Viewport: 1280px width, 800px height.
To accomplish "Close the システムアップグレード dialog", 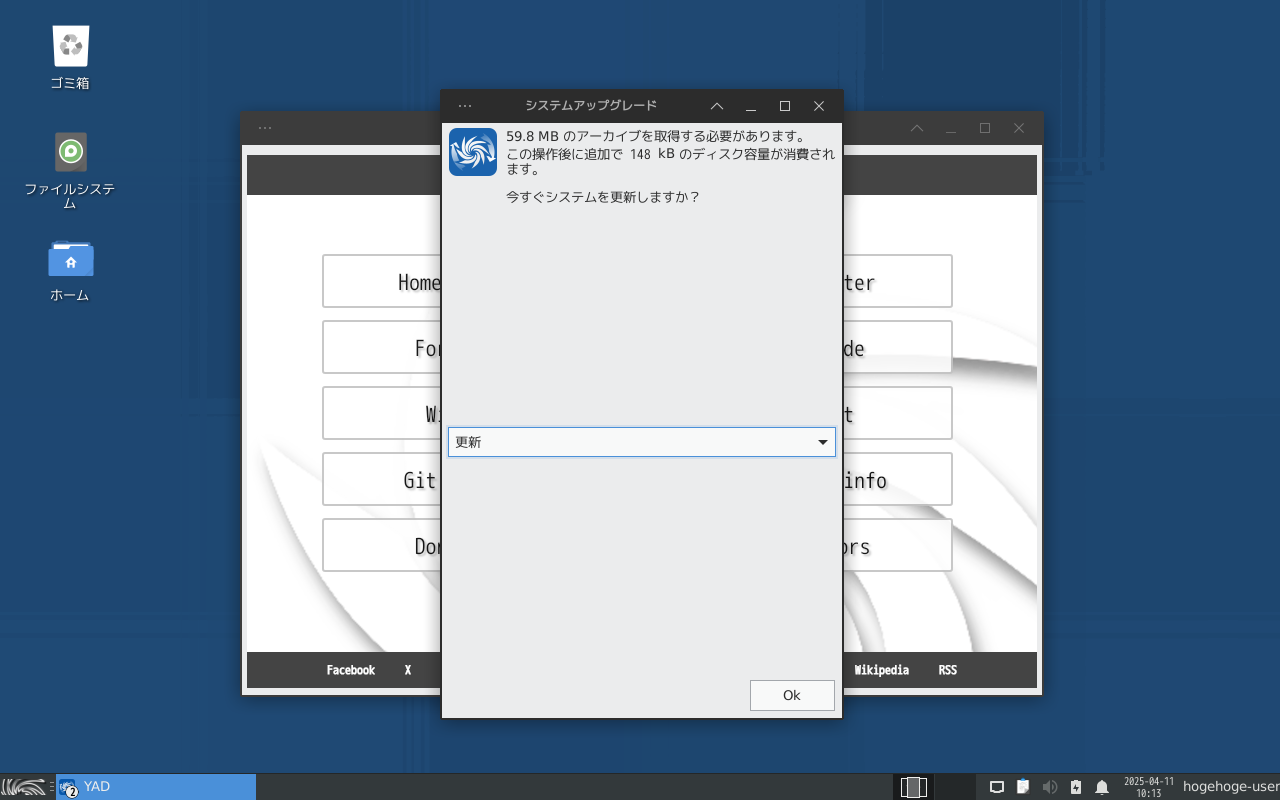I will point(819,106).
